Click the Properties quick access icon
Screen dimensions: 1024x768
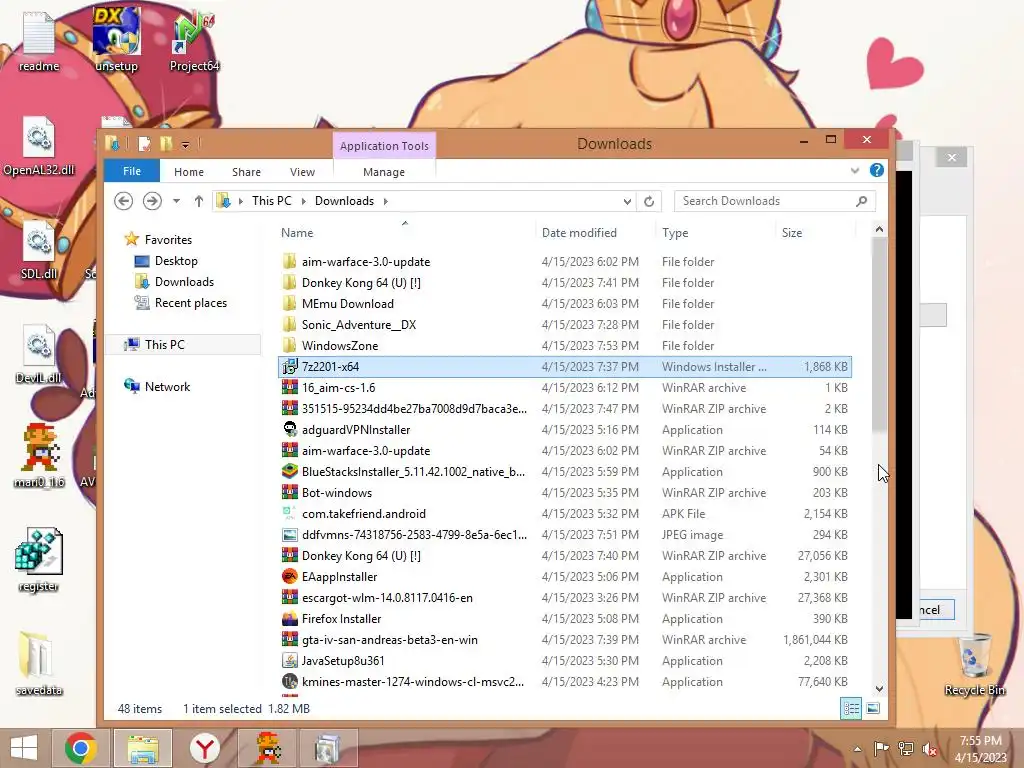[144, 144]
